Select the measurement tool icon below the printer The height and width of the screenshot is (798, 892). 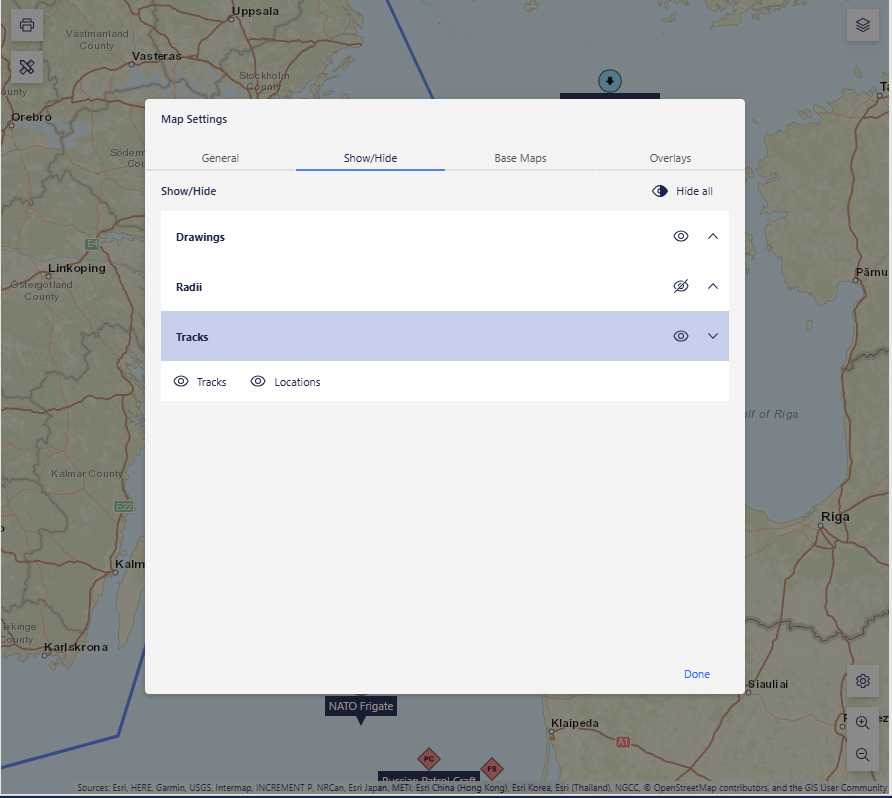pyautogui.click(x=26, y=68)
